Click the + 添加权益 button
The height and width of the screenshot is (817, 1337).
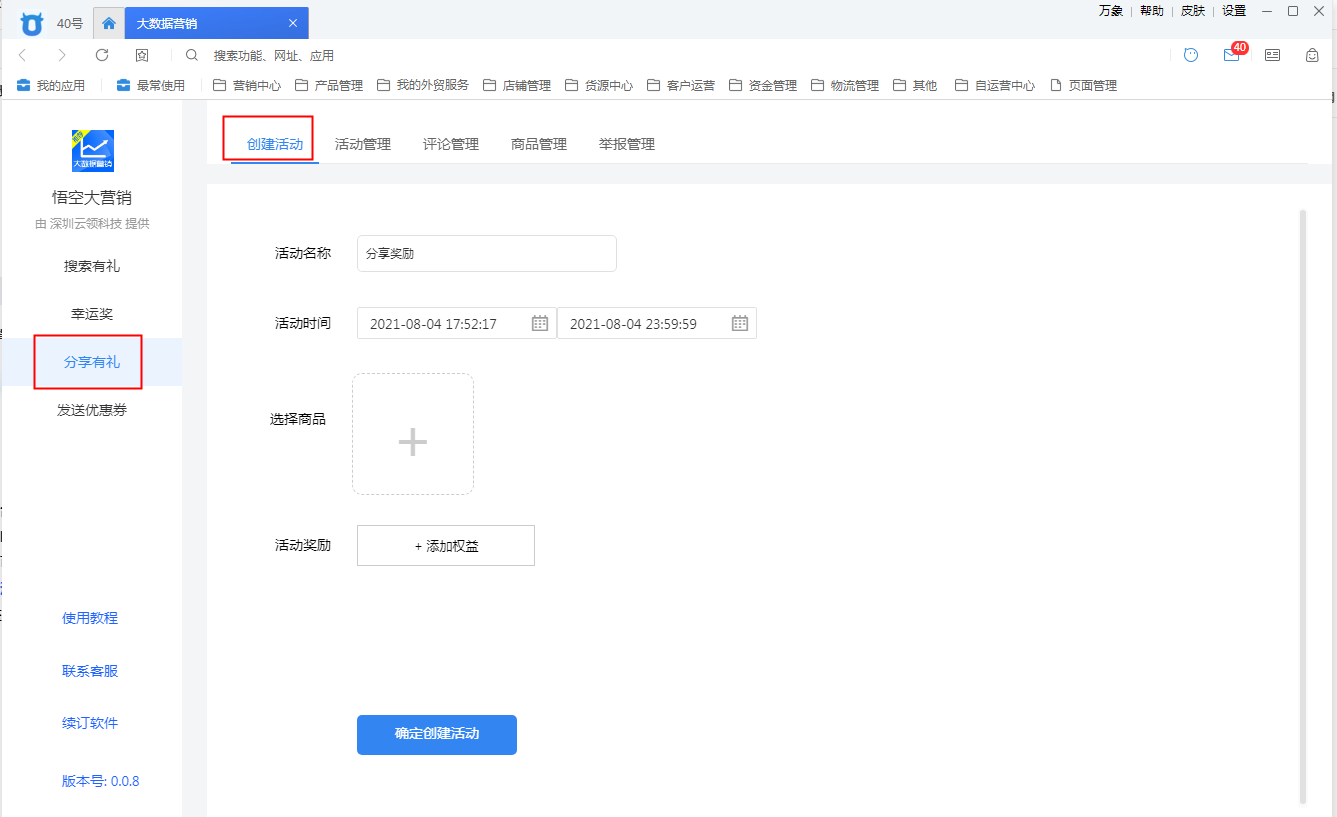[x=446, y=546]
